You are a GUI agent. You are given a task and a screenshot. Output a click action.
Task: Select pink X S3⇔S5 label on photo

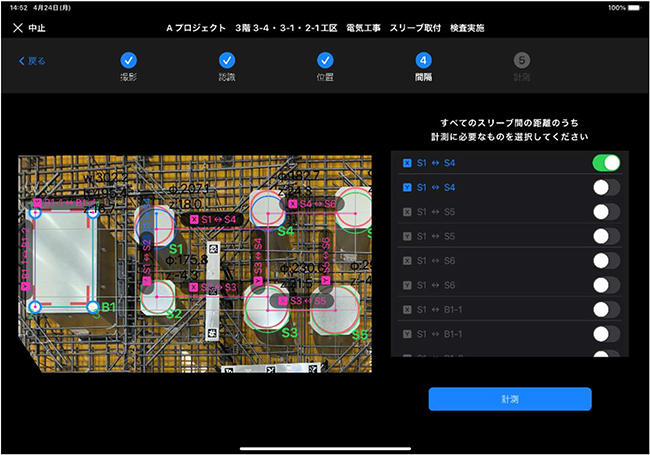[302, 301]
